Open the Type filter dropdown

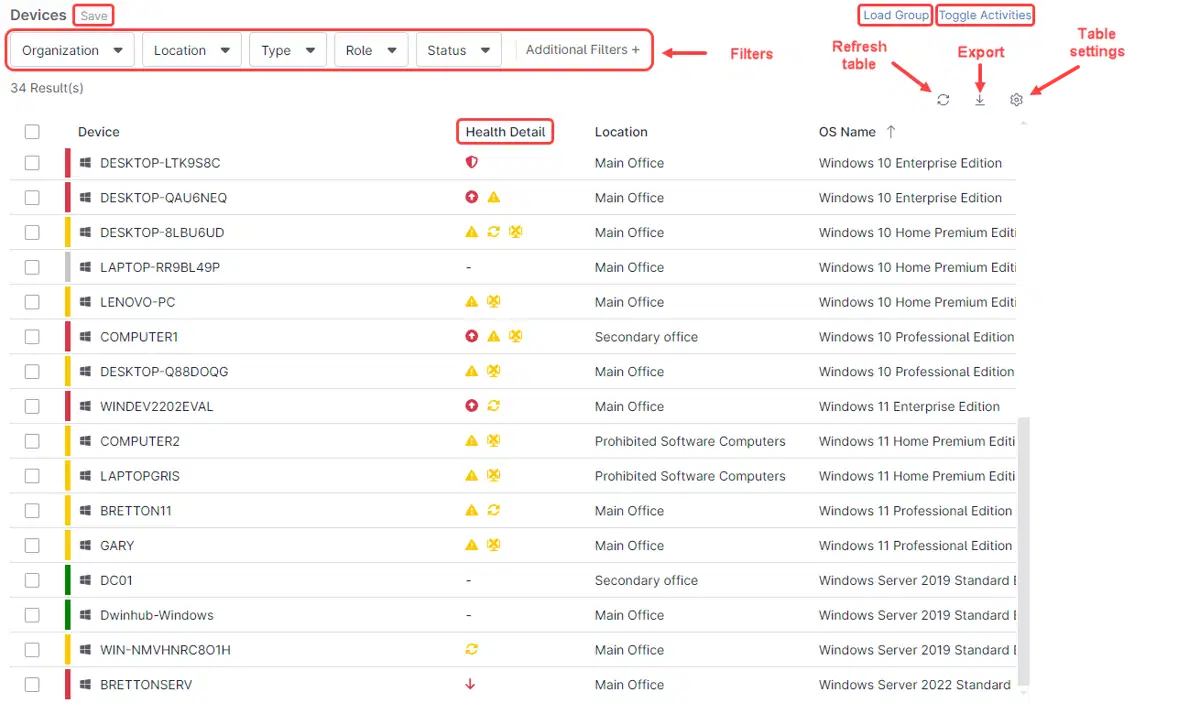(288, 50)
